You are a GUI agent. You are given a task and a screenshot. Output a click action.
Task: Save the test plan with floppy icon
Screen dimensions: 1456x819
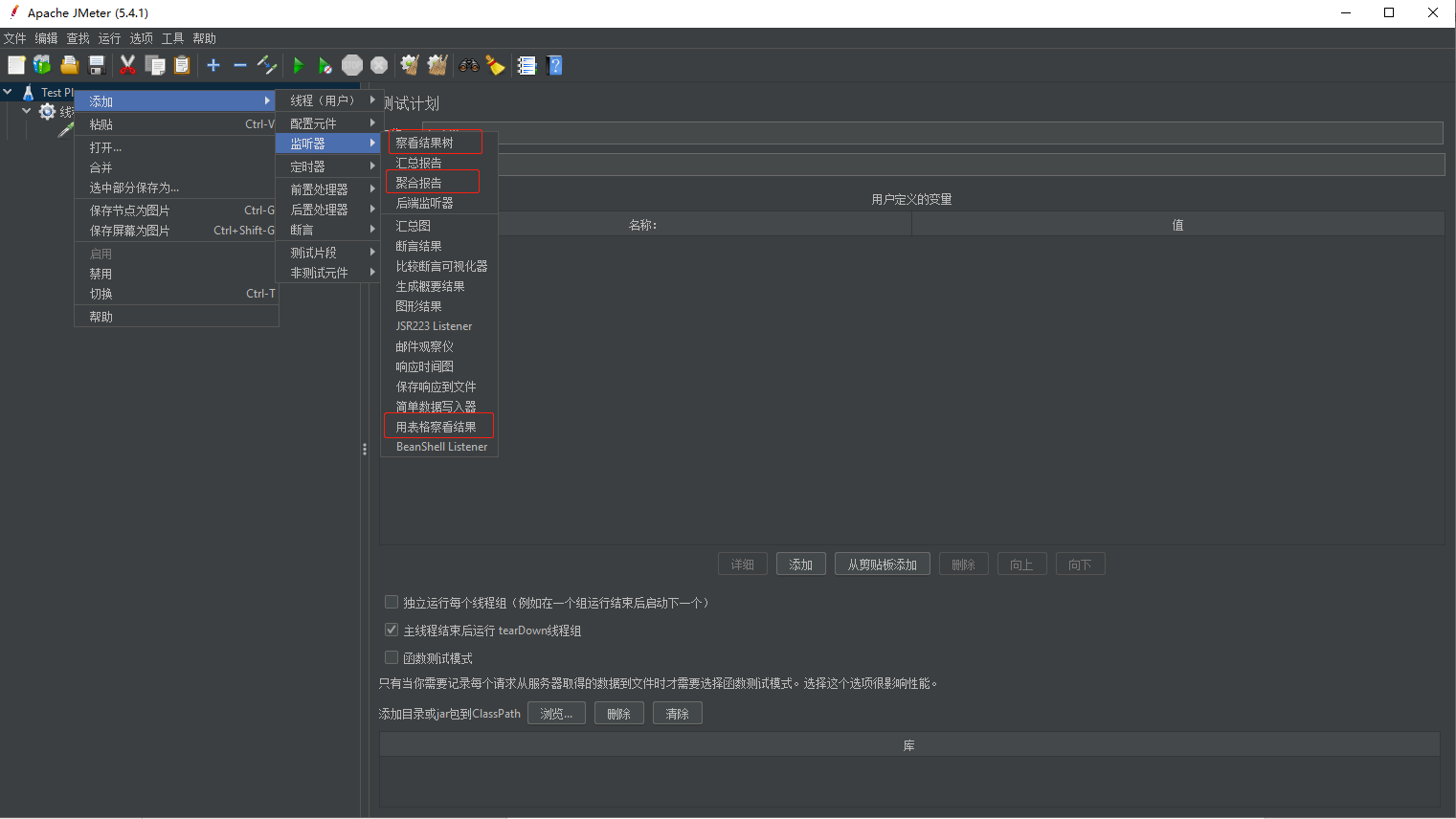[97, 65]
